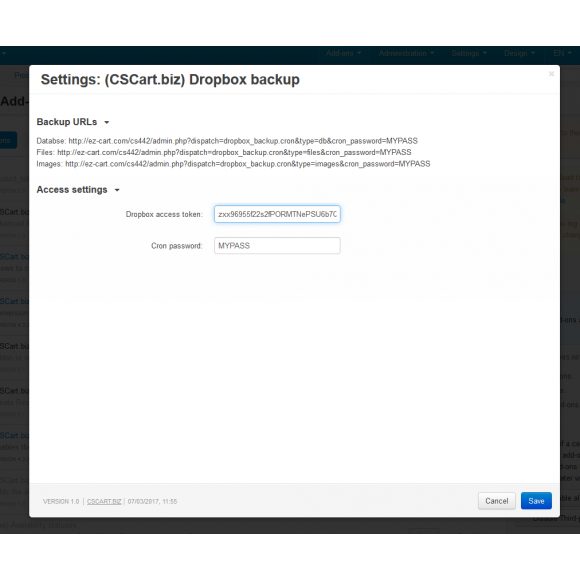Viewport: 580px width, 580px height.
Task: Open the Settings menu in top bar
Action: pyautogui.click(x=469, y=53)
